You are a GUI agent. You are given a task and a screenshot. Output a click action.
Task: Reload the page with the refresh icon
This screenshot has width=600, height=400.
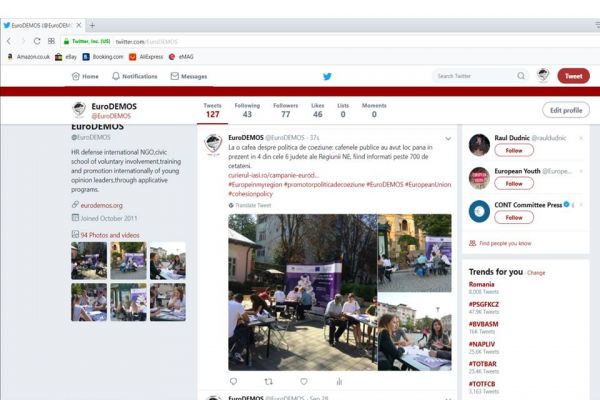coord(37,41)
